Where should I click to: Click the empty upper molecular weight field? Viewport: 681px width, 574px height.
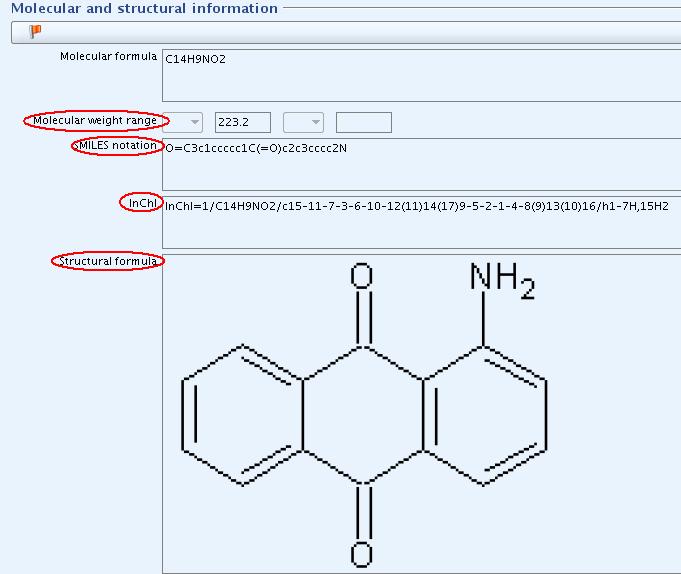coord(364,122)
